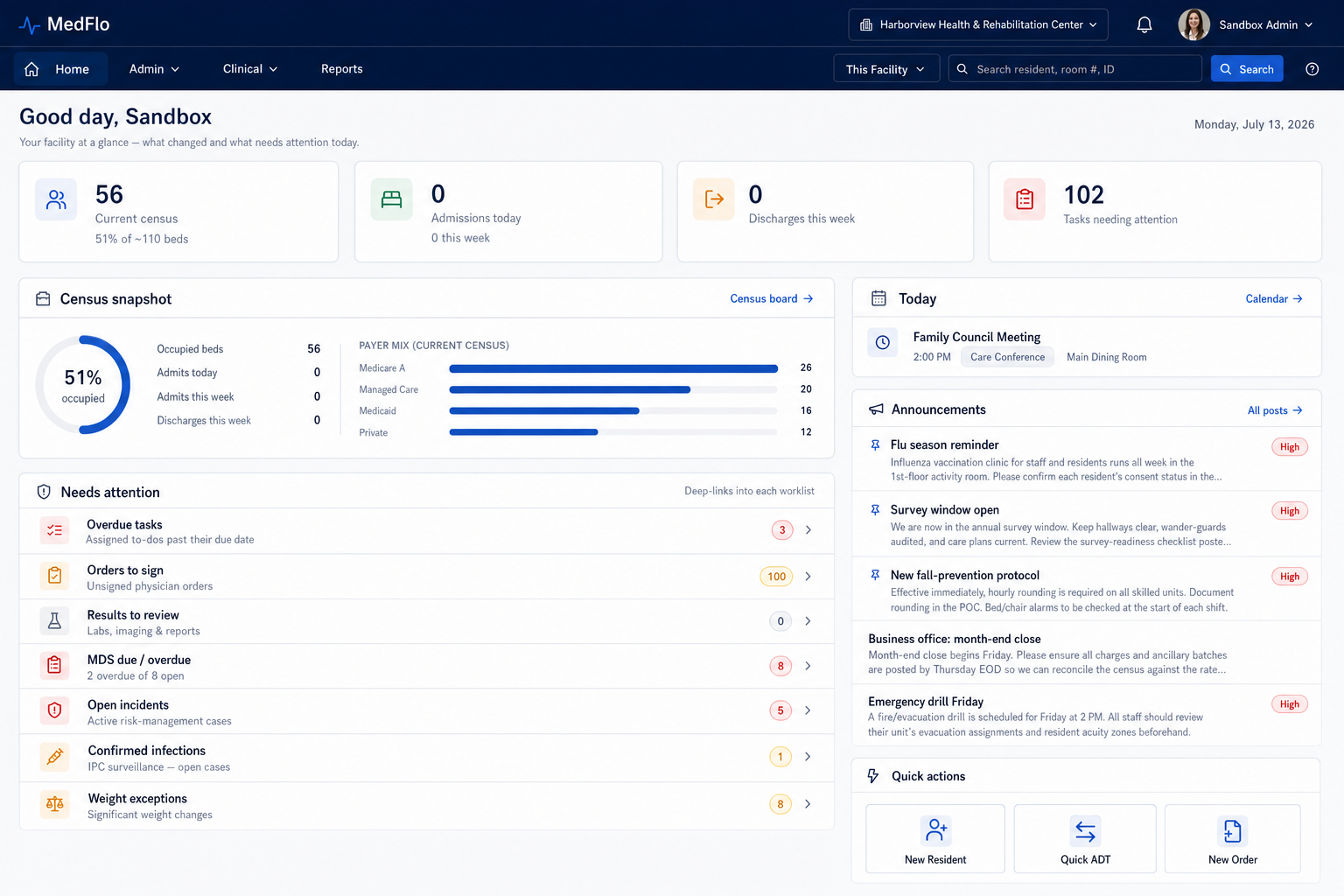Click the Announcements megaphone icon

[876, 409]
